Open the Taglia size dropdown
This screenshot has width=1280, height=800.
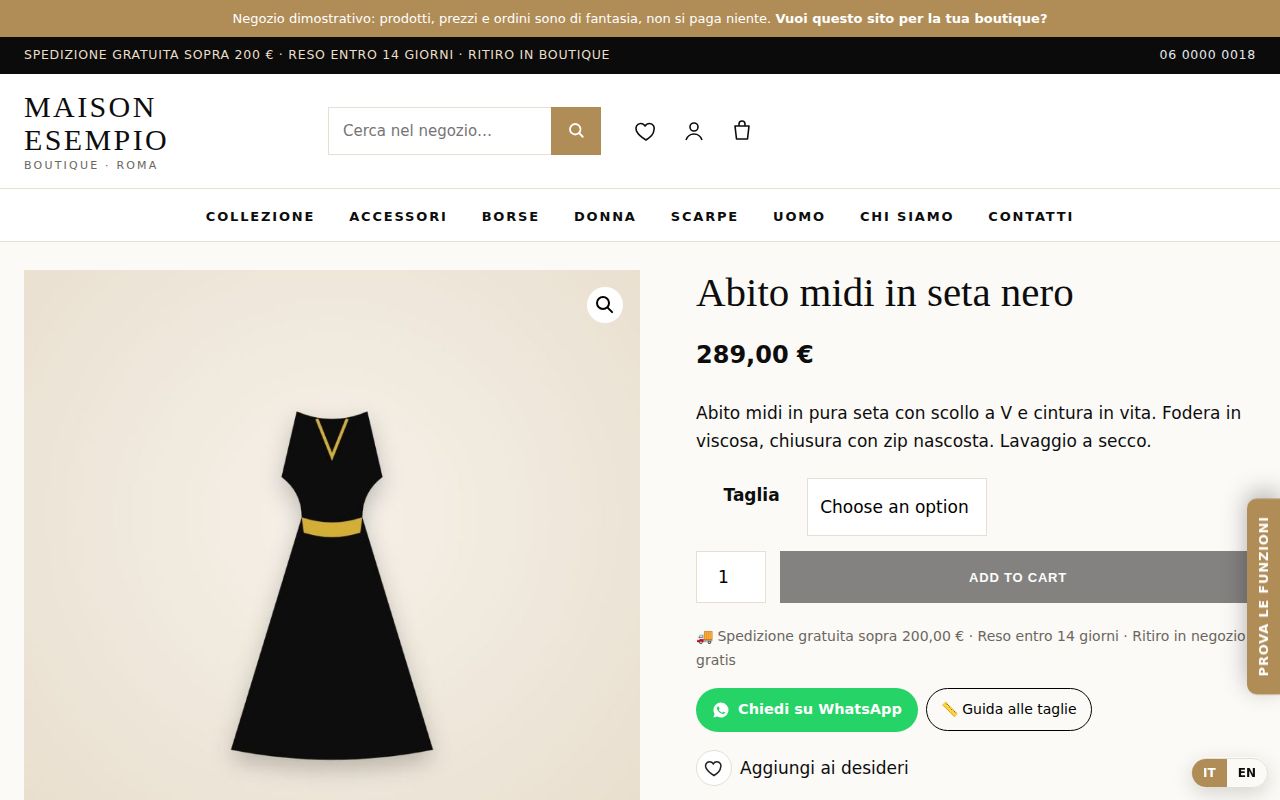click(x=897, y=507)
